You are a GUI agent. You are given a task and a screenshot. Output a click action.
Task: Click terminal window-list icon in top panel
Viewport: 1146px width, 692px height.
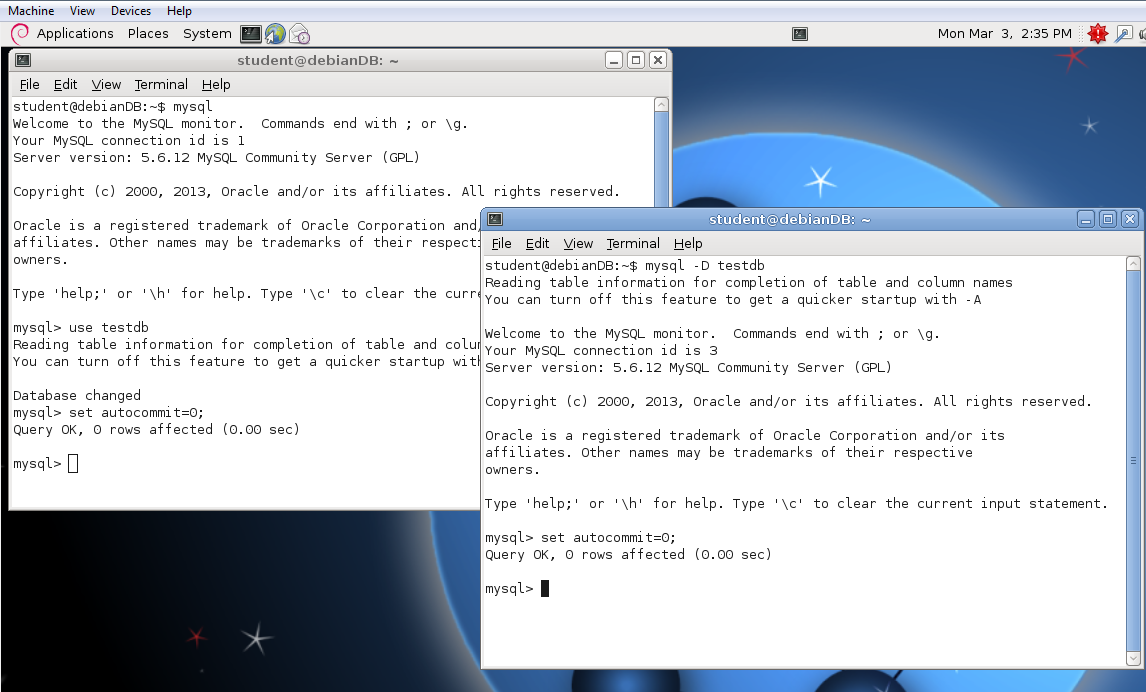pos(800,34)
